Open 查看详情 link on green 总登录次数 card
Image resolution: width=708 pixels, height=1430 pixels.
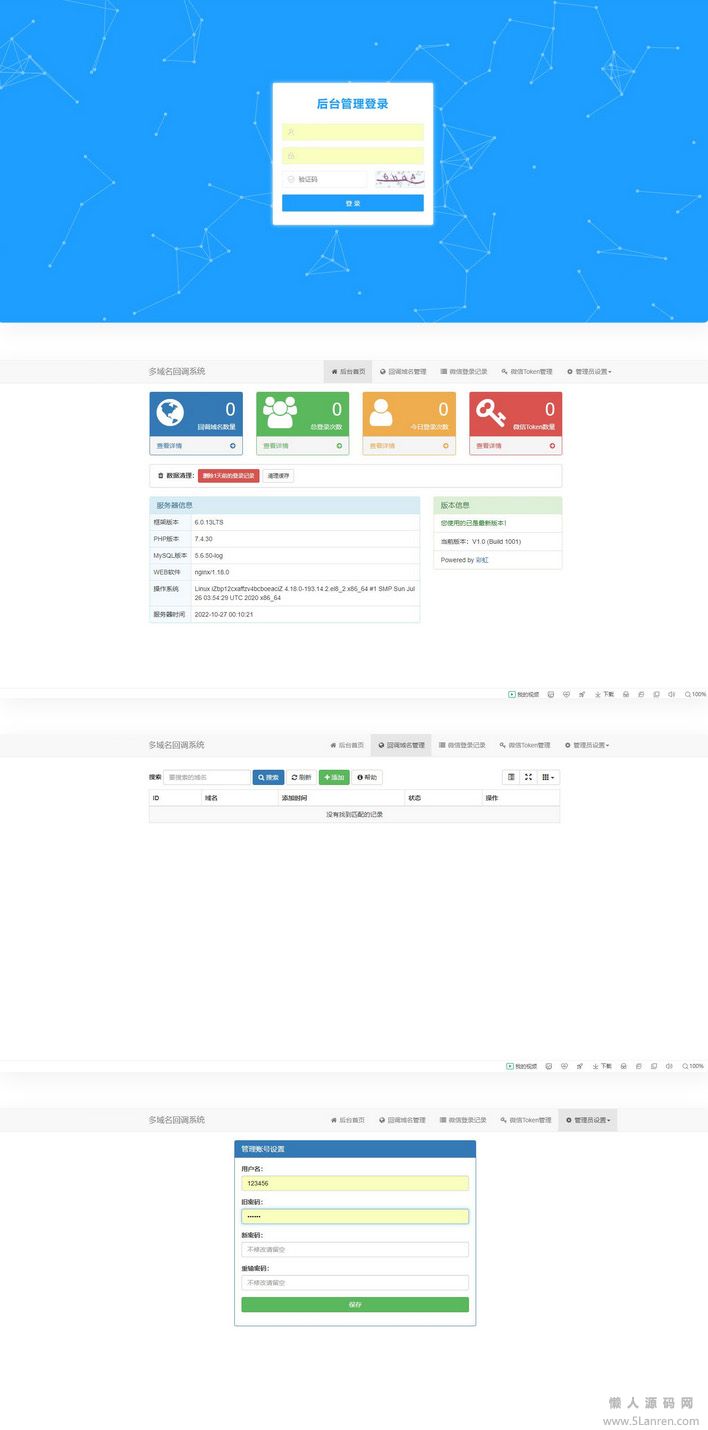[275, 446]
